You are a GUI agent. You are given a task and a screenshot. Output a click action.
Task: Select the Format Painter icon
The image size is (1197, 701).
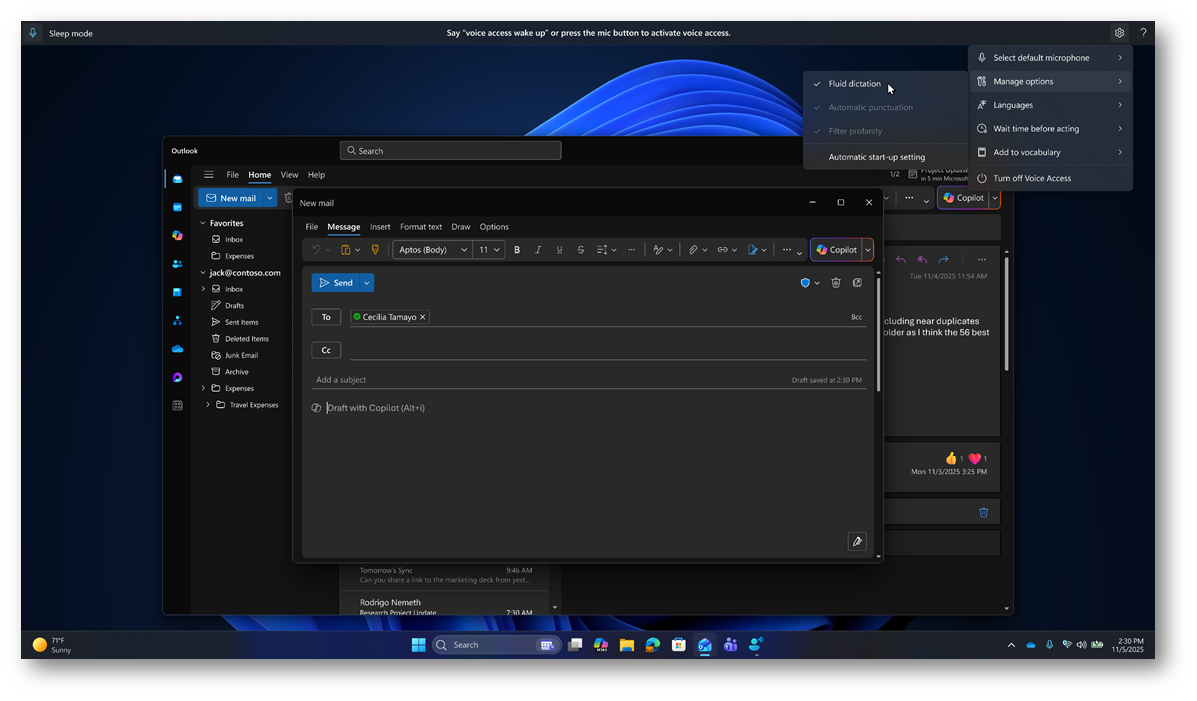point(375,250)
